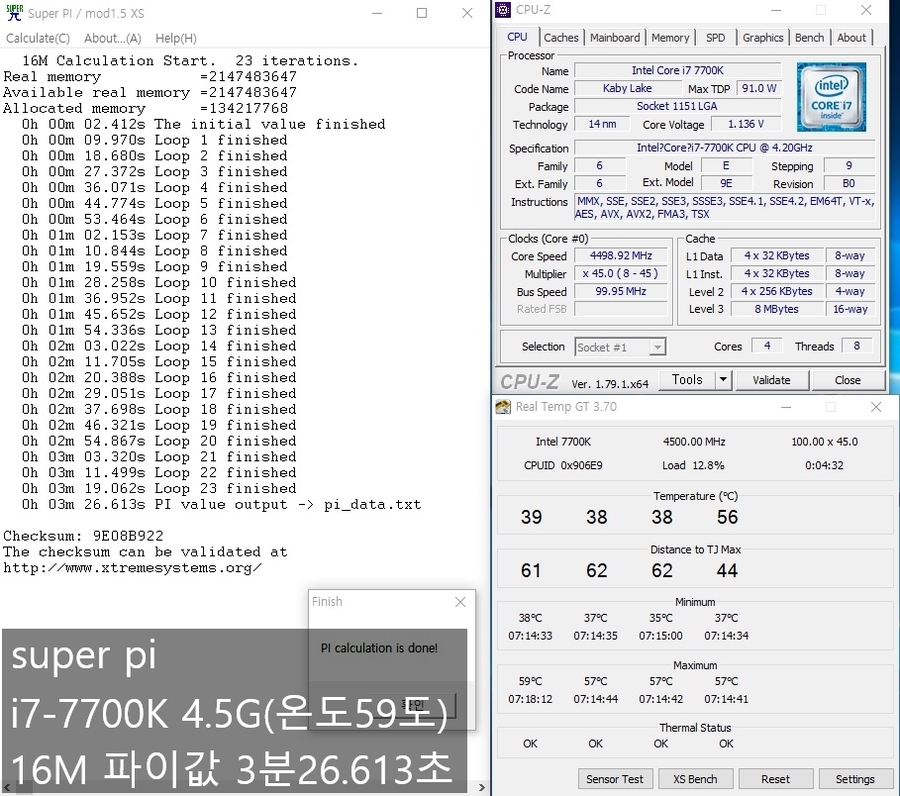Select the CPU tab in CPU-Z
Screen dimensions: 900x796
point(517,37)
